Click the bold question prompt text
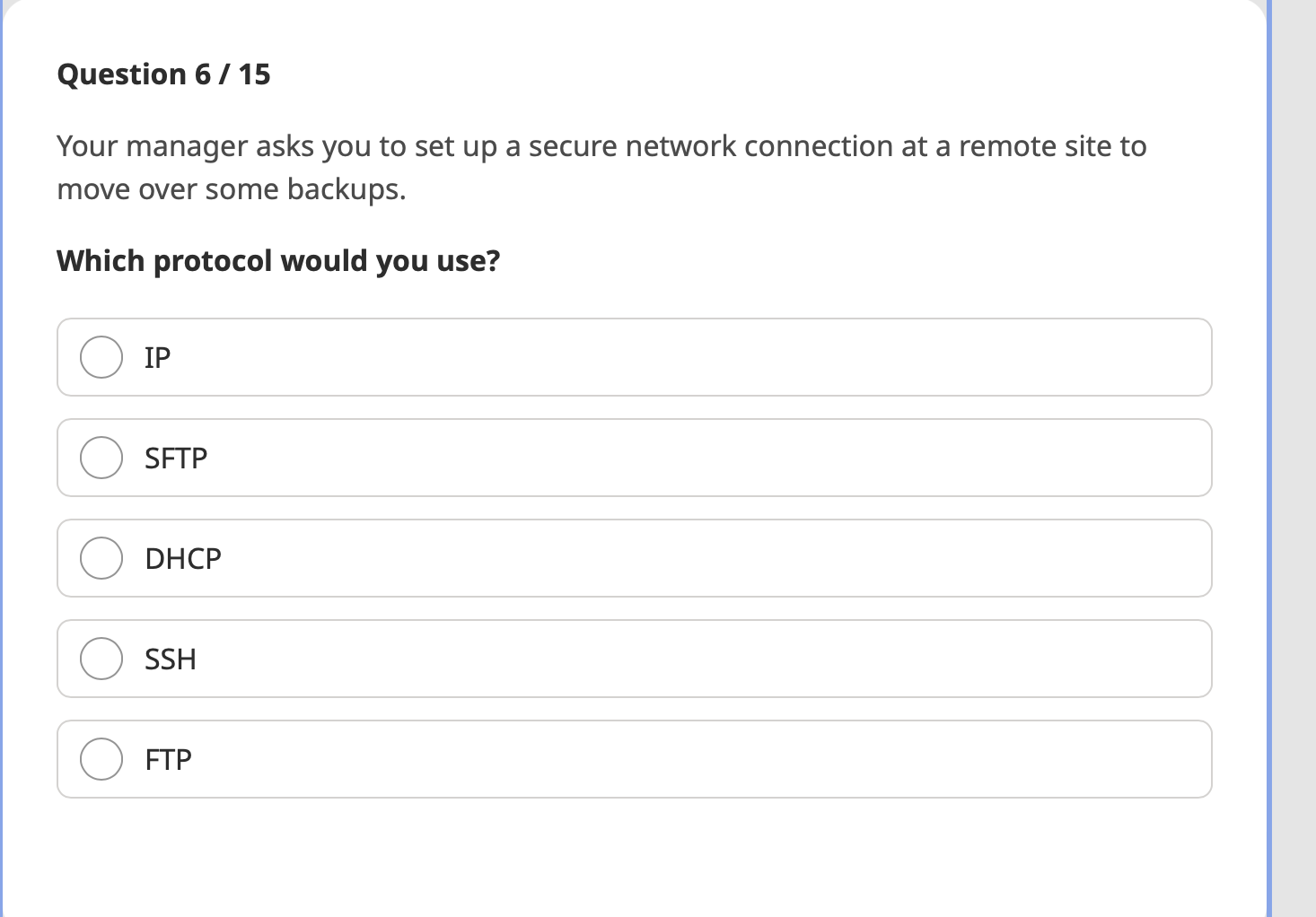The width and height of the screenshot is (1316, 917). (x=278, y=260)
